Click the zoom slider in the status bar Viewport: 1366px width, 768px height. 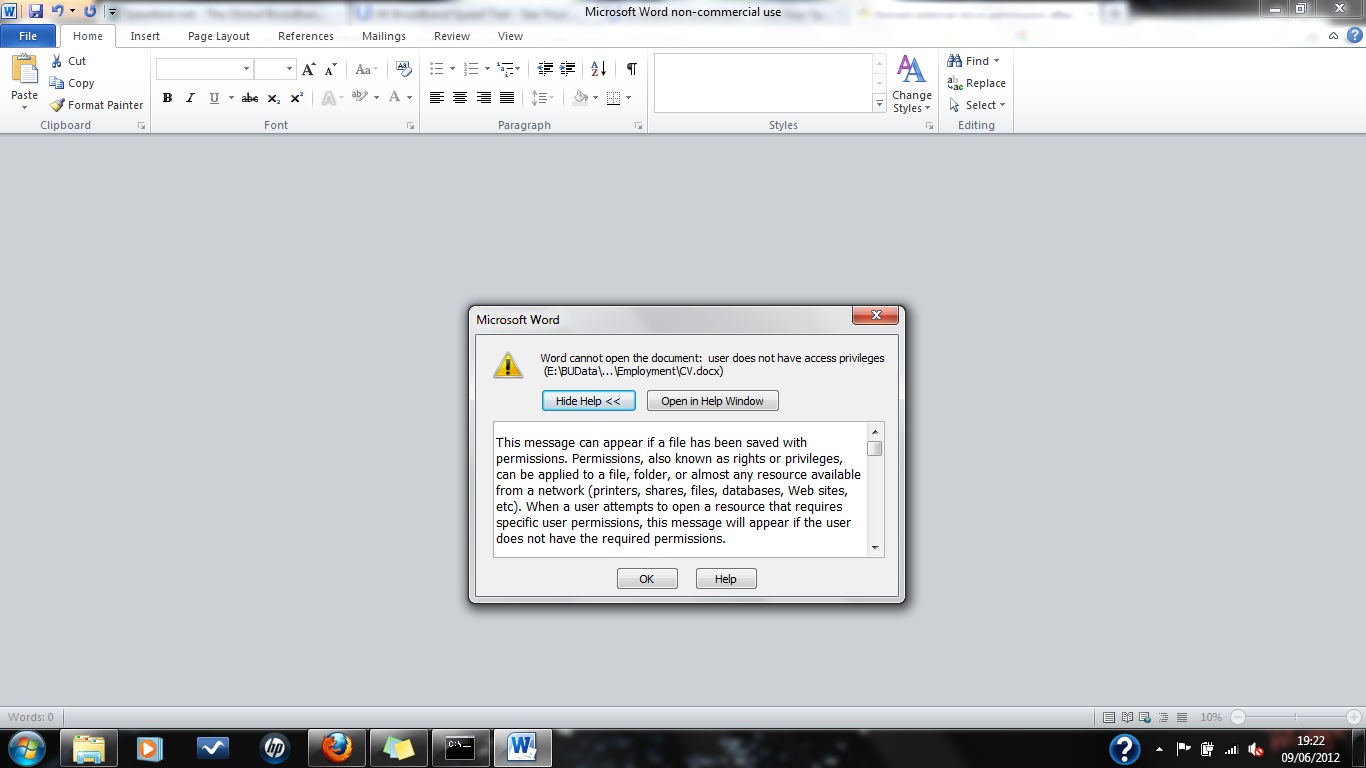[1297, 717]
